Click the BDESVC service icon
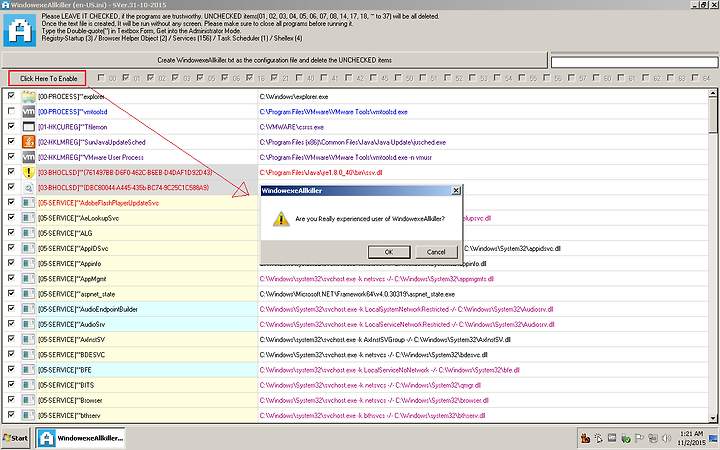 28,354
